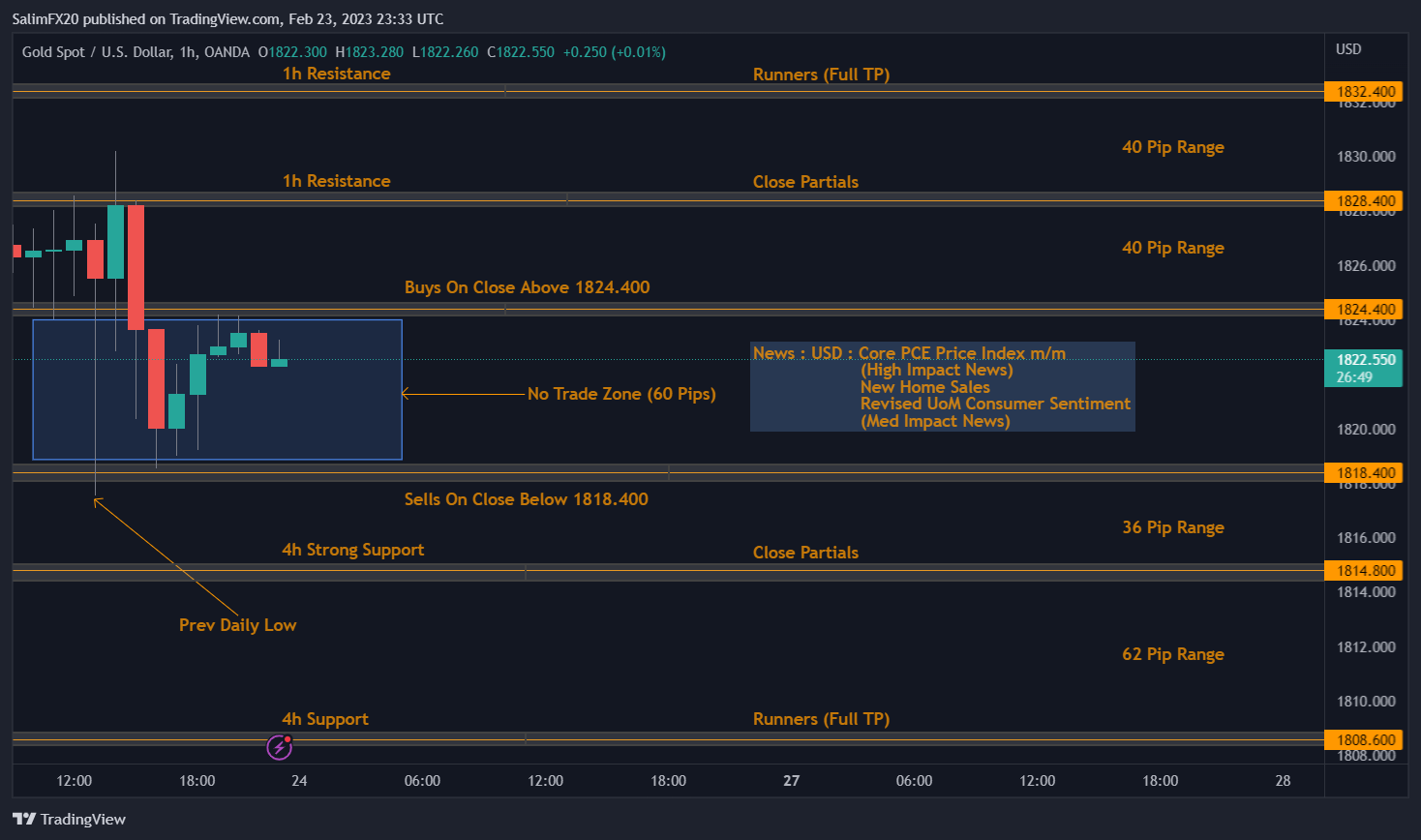The width and height of the screenshot is (1421, 840).
Task: Select the 1824.400 orange price tag
Action: (1365, 310)
